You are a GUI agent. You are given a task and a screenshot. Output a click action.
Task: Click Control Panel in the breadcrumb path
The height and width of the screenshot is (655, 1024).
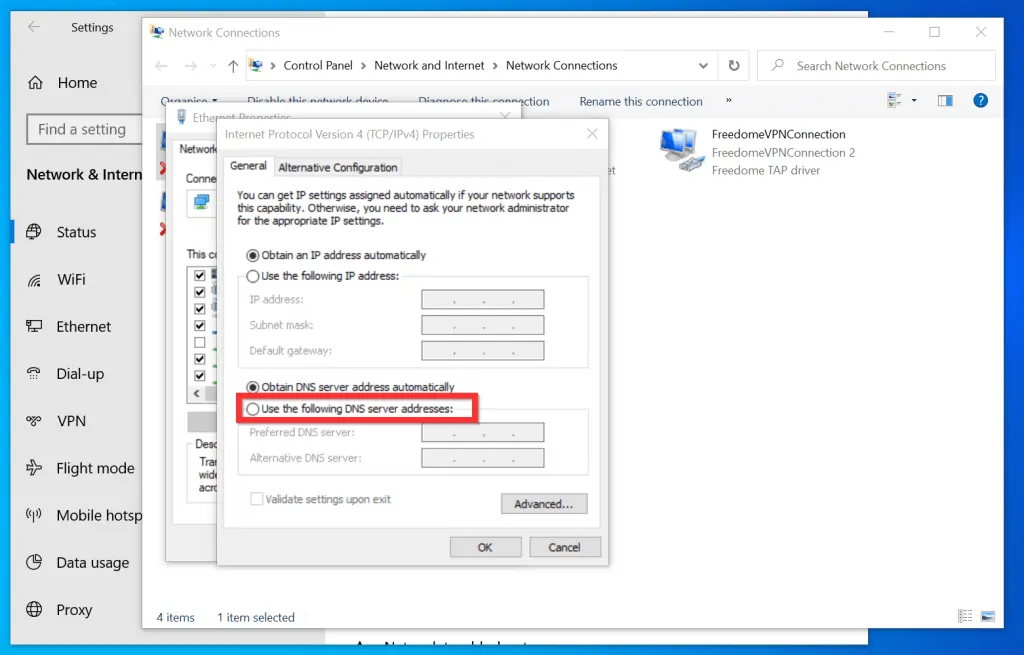(x=317, y=66)
